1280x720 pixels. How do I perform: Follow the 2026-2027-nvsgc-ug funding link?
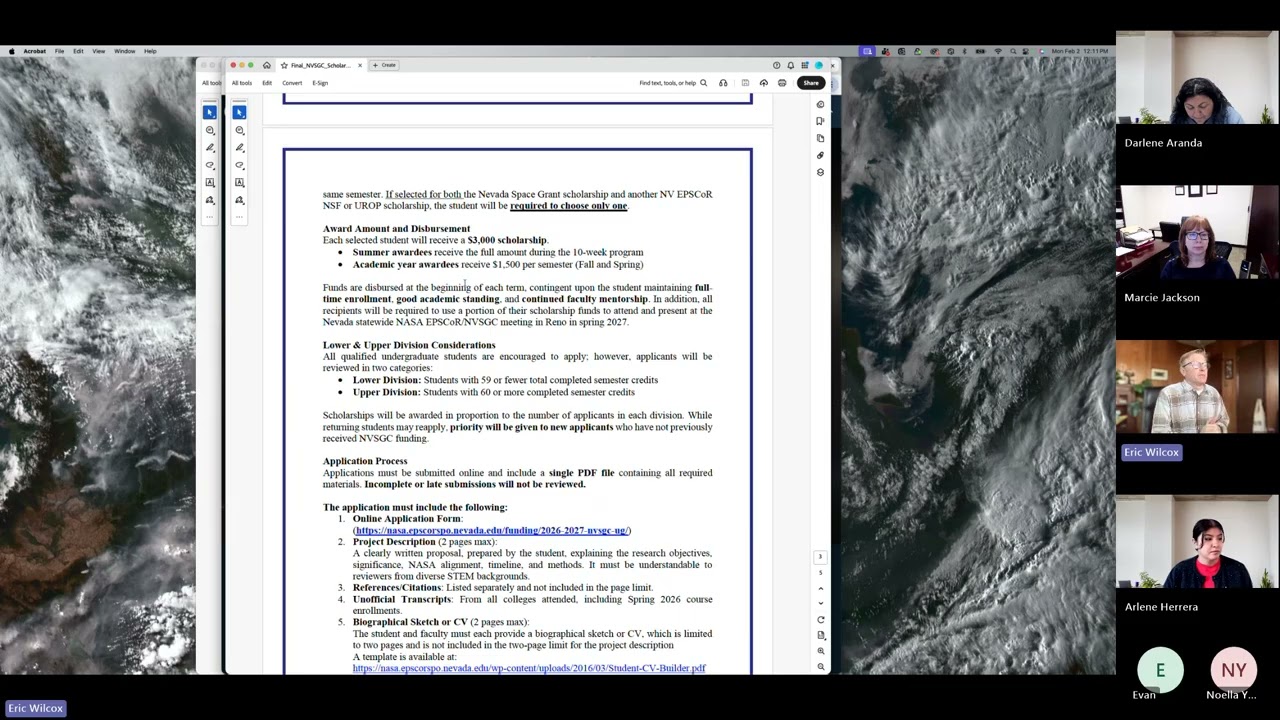pyautogui.click(x=491, y=530)
